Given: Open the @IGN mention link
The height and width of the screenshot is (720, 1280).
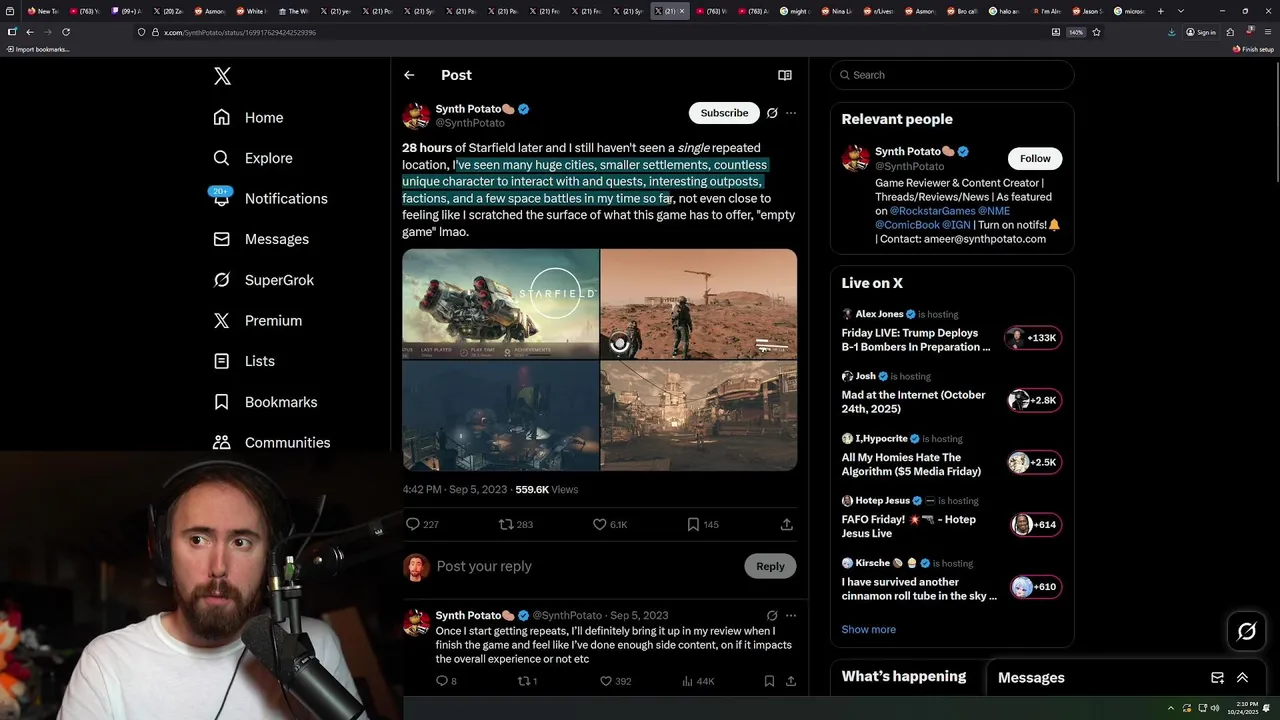Looking at the screenshot, I should (x=956, y=225).
